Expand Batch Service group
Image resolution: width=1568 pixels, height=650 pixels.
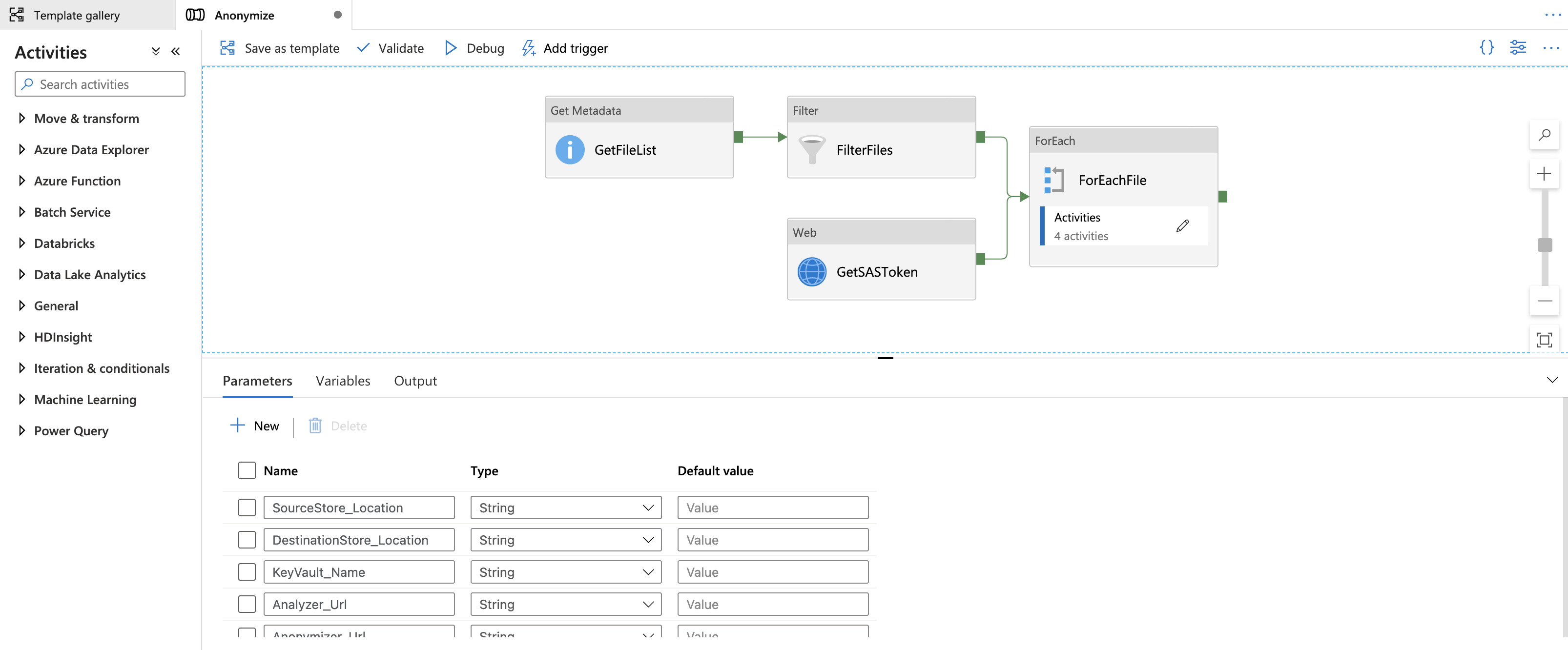[x=22, y=212]
